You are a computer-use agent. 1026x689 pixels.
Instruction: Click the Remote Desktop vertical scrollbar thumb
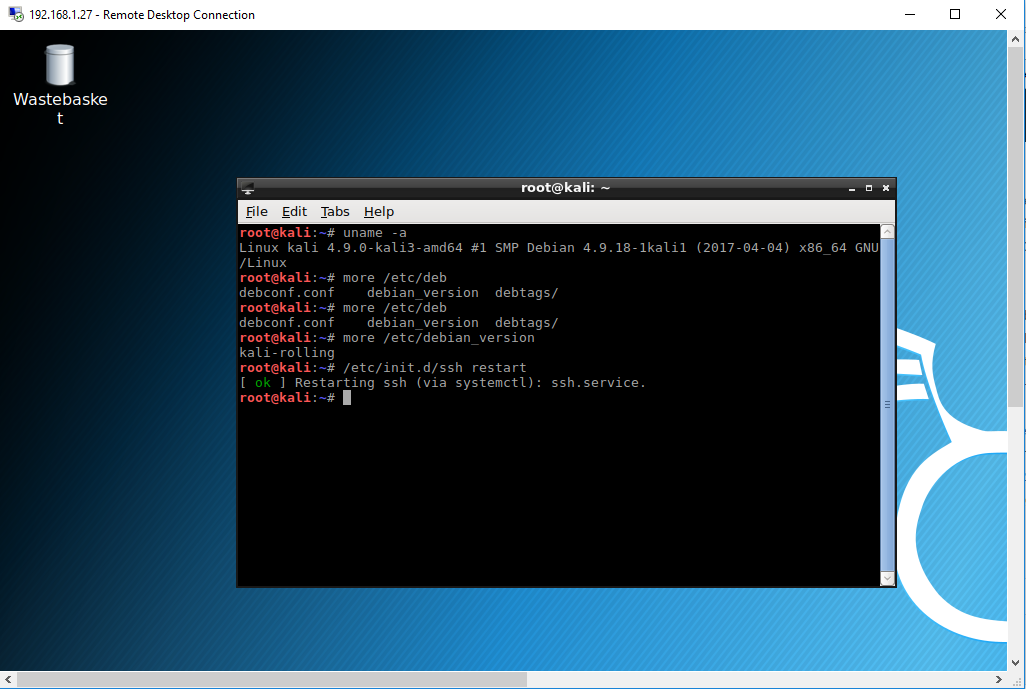pos(1016,229)
